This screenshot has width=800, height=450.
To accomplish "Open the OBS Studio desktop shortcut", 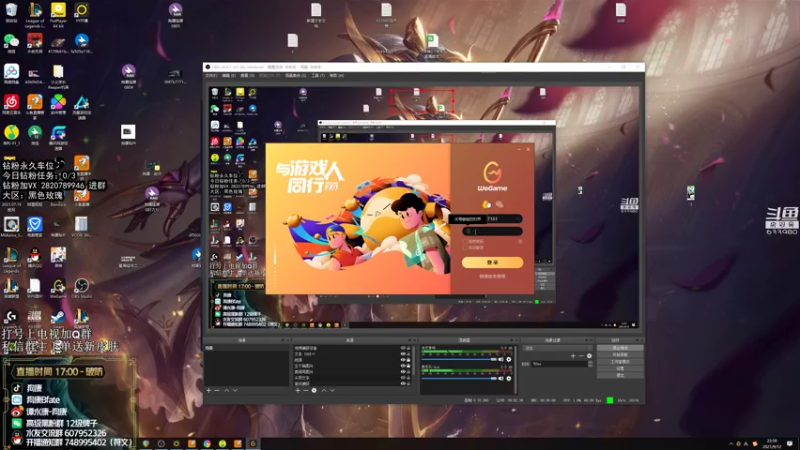I will tap(82, 286).
